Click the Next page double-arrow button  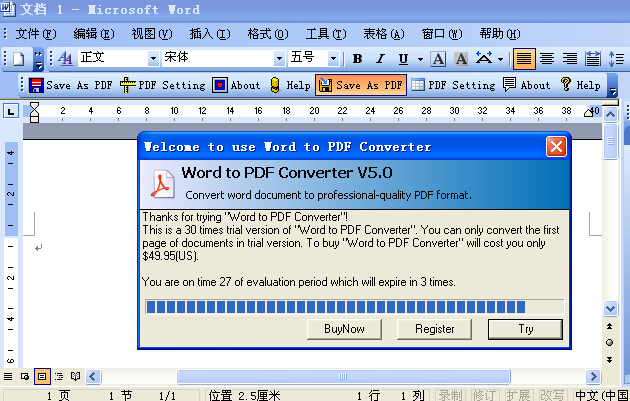[x=610, y=359]
